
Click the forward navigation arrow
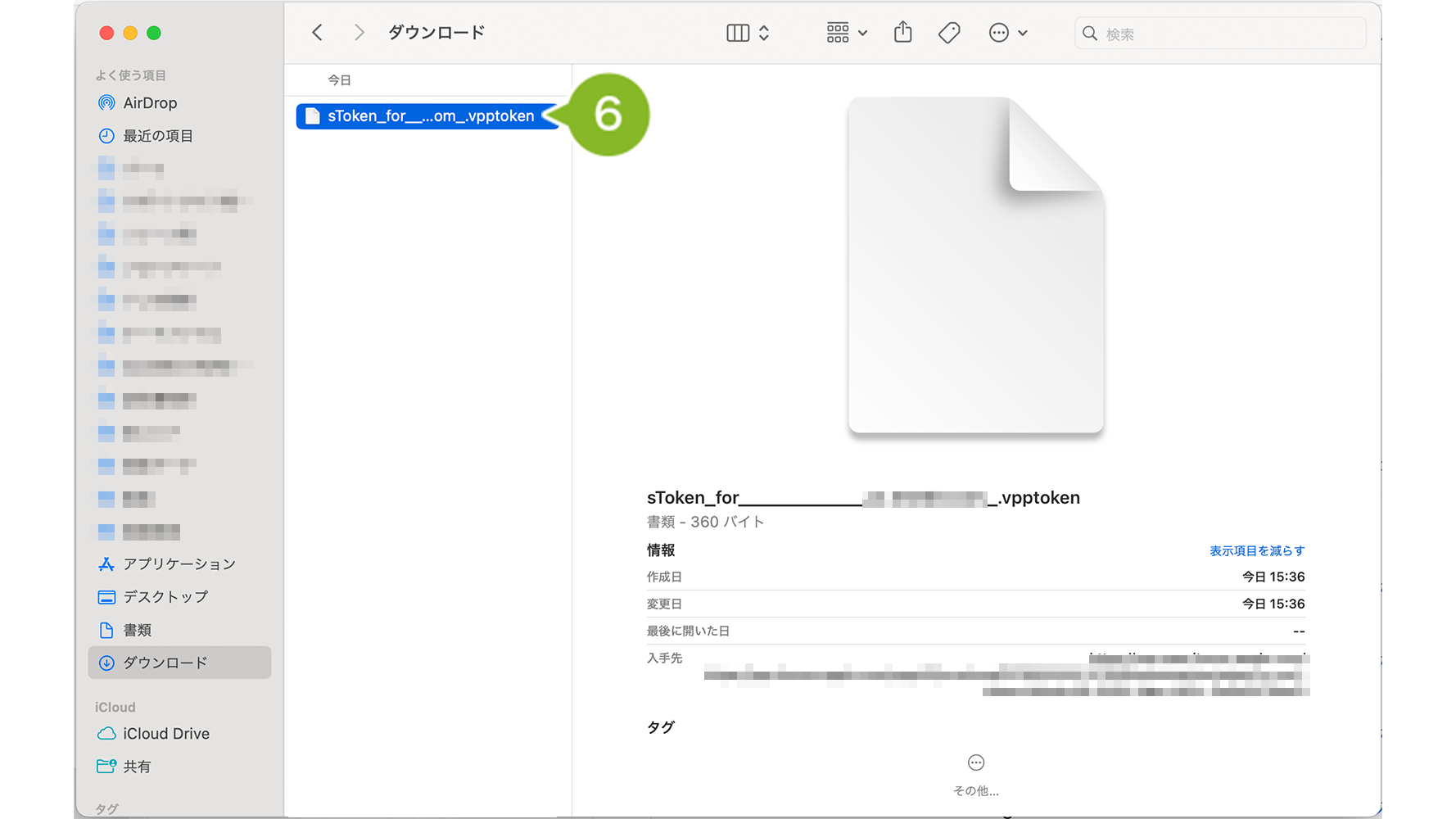359,33
